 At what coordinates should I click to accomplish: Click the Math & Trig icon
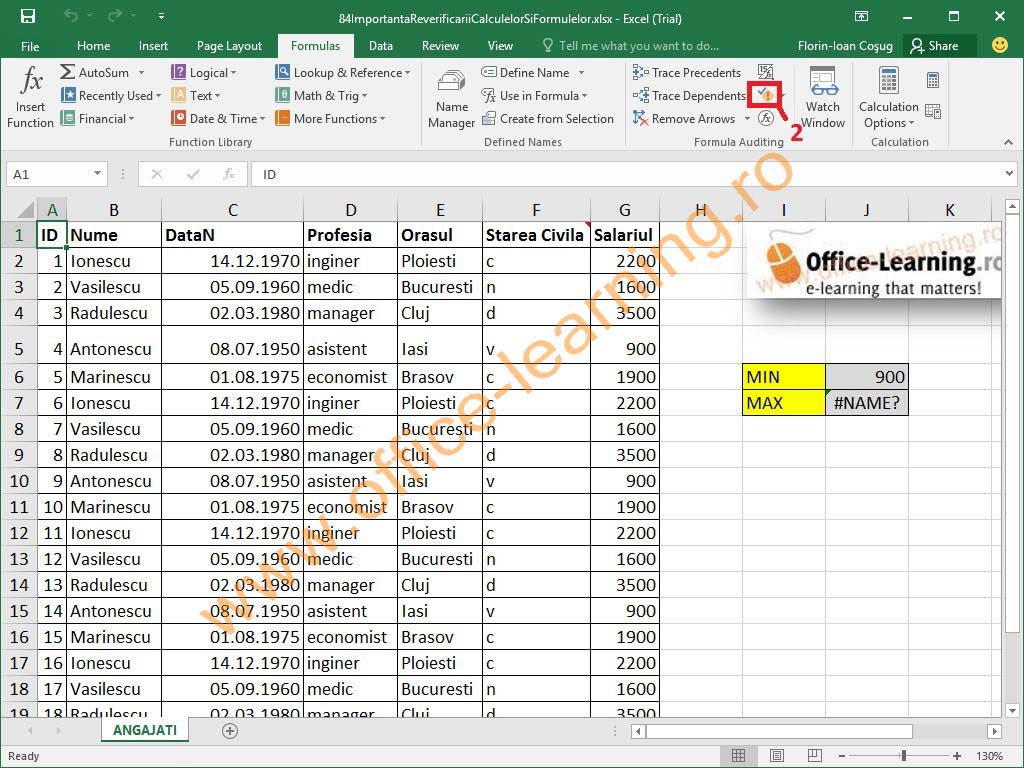click(283, 95)
